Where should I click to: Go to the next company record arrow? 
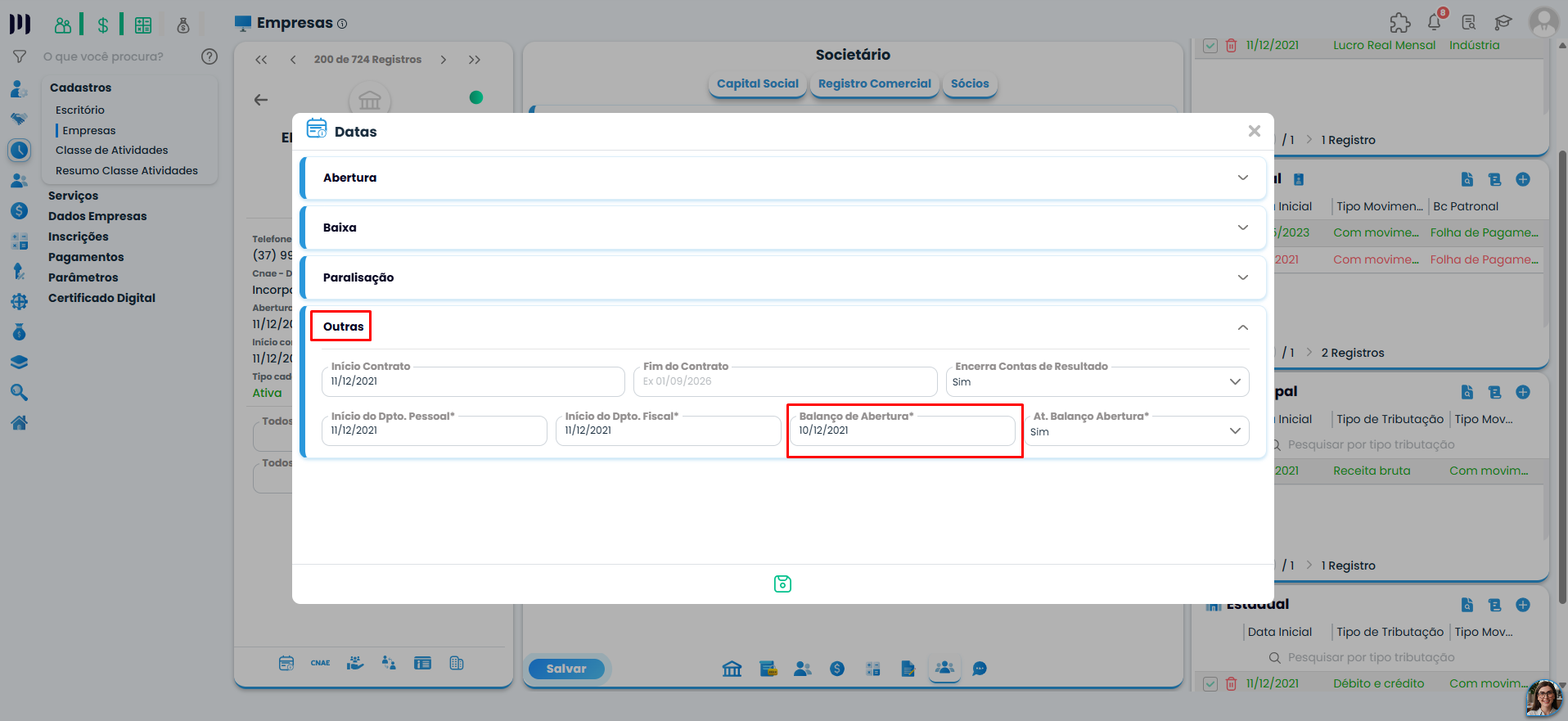[x=444, y=60]
